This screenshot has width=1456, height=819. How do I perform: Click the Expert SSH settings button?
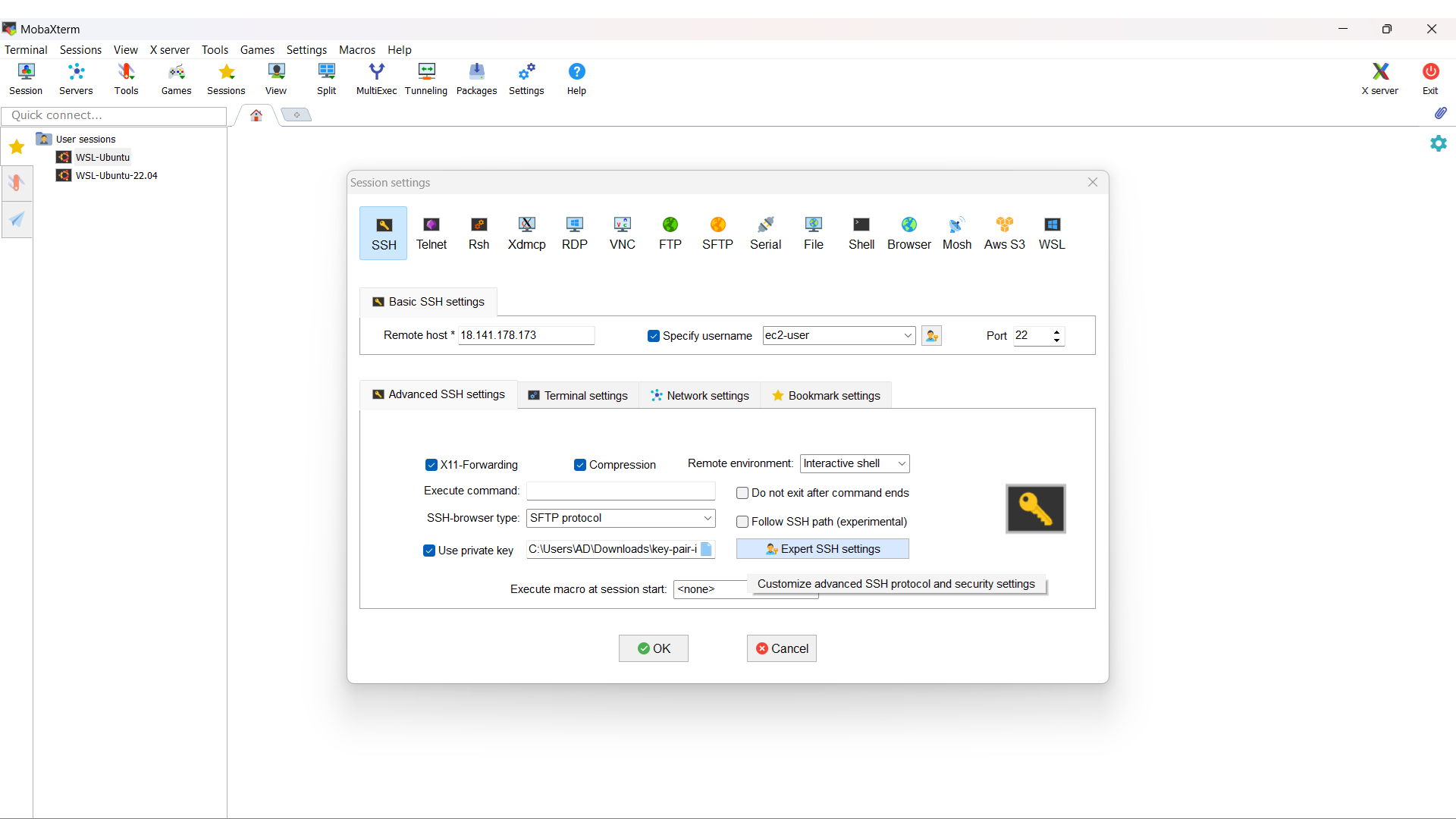click(822, 549)
